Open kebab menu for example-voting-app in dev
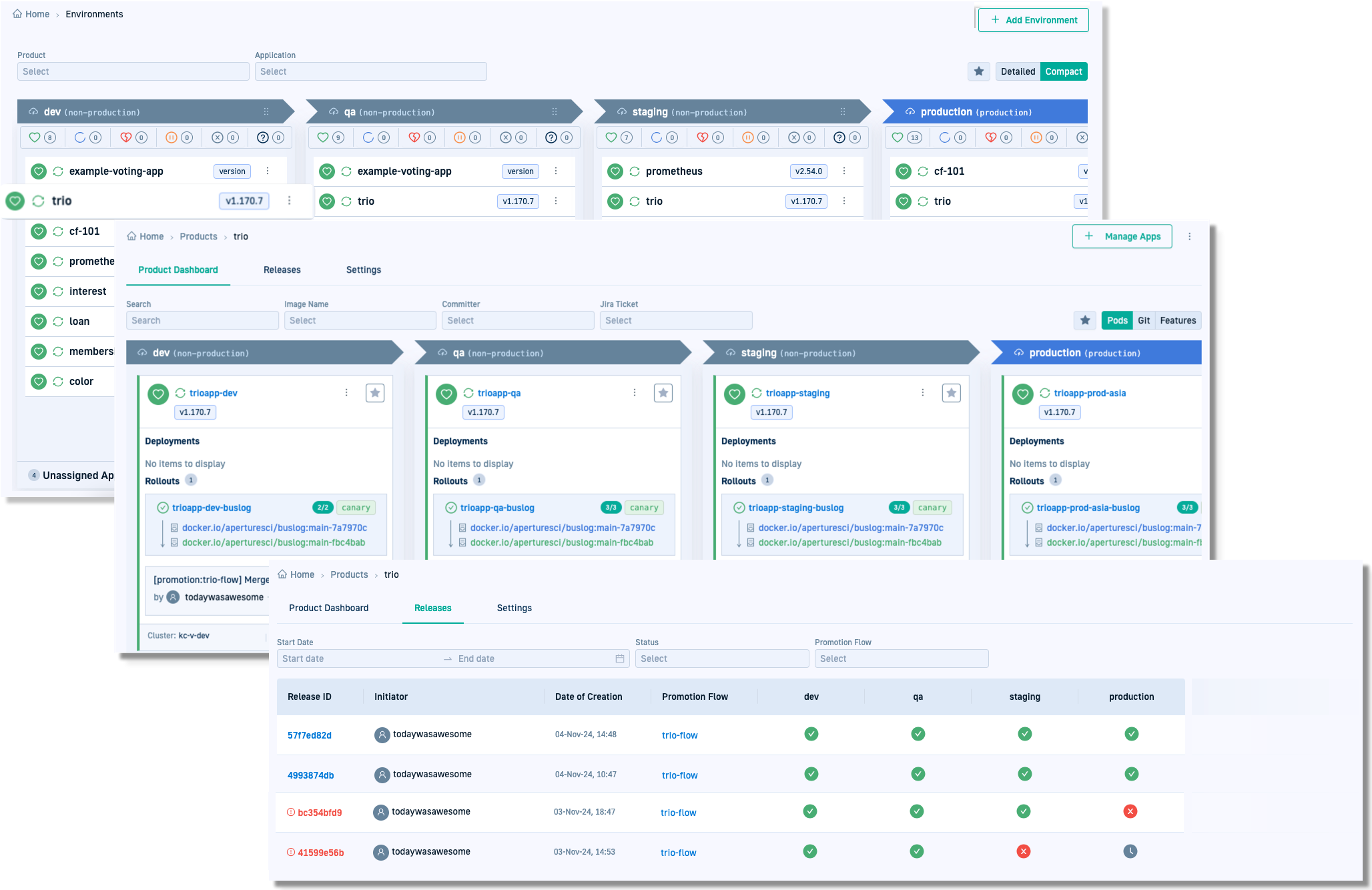The image size is (1372, 890). [x=268, y=171]
